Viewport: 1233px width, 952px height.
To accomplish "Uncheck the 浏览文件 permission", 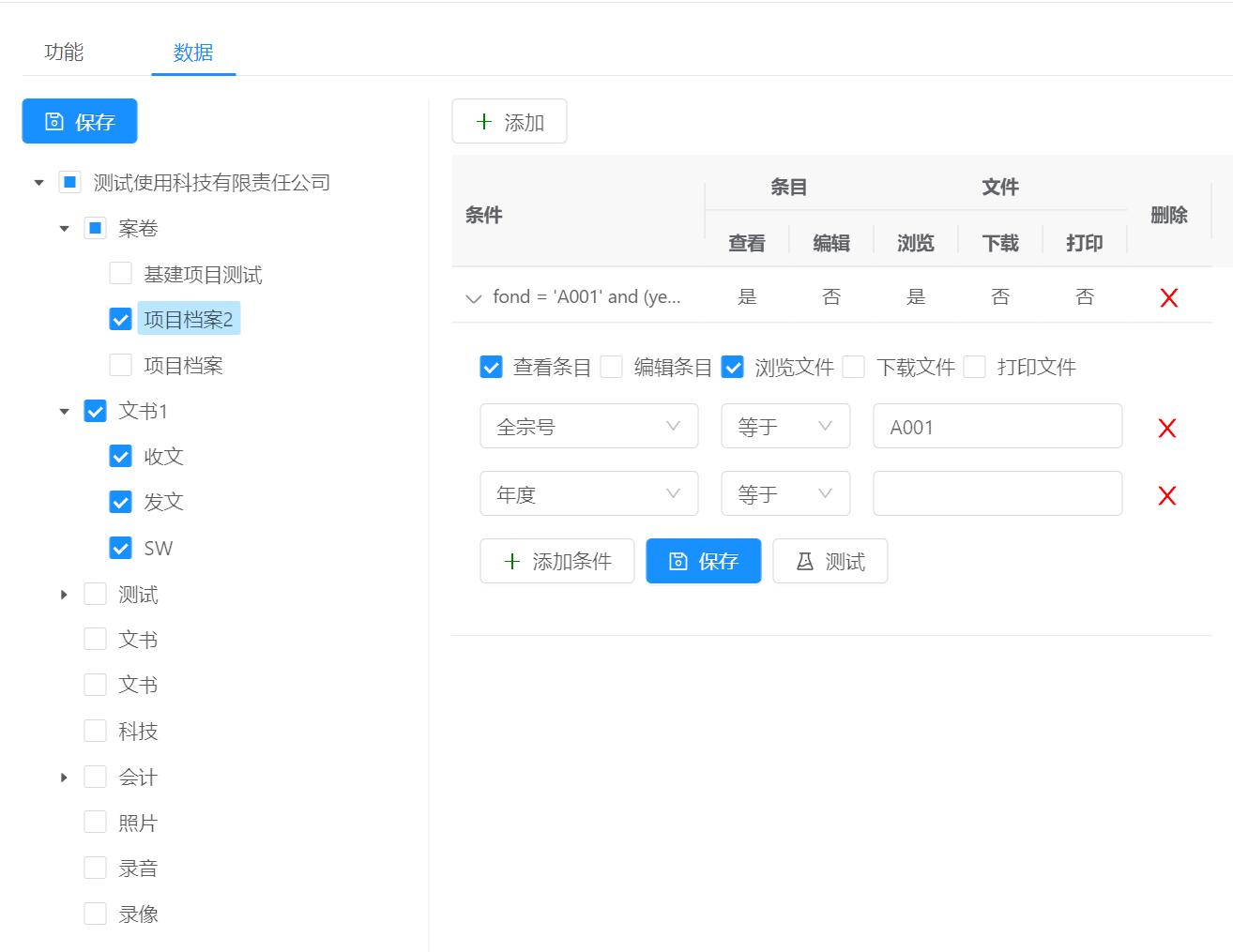I will [x=733, y=367].
